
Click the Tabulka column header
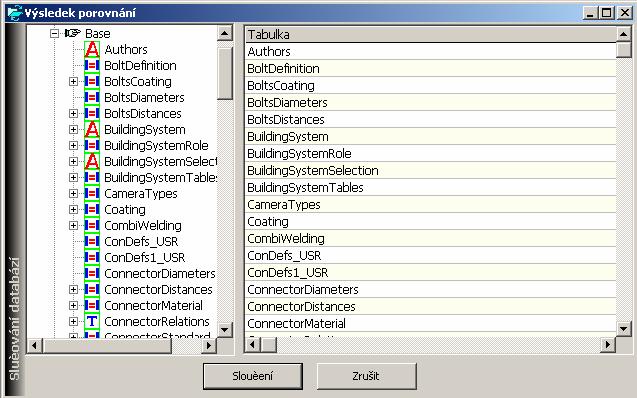click(431, 35)
